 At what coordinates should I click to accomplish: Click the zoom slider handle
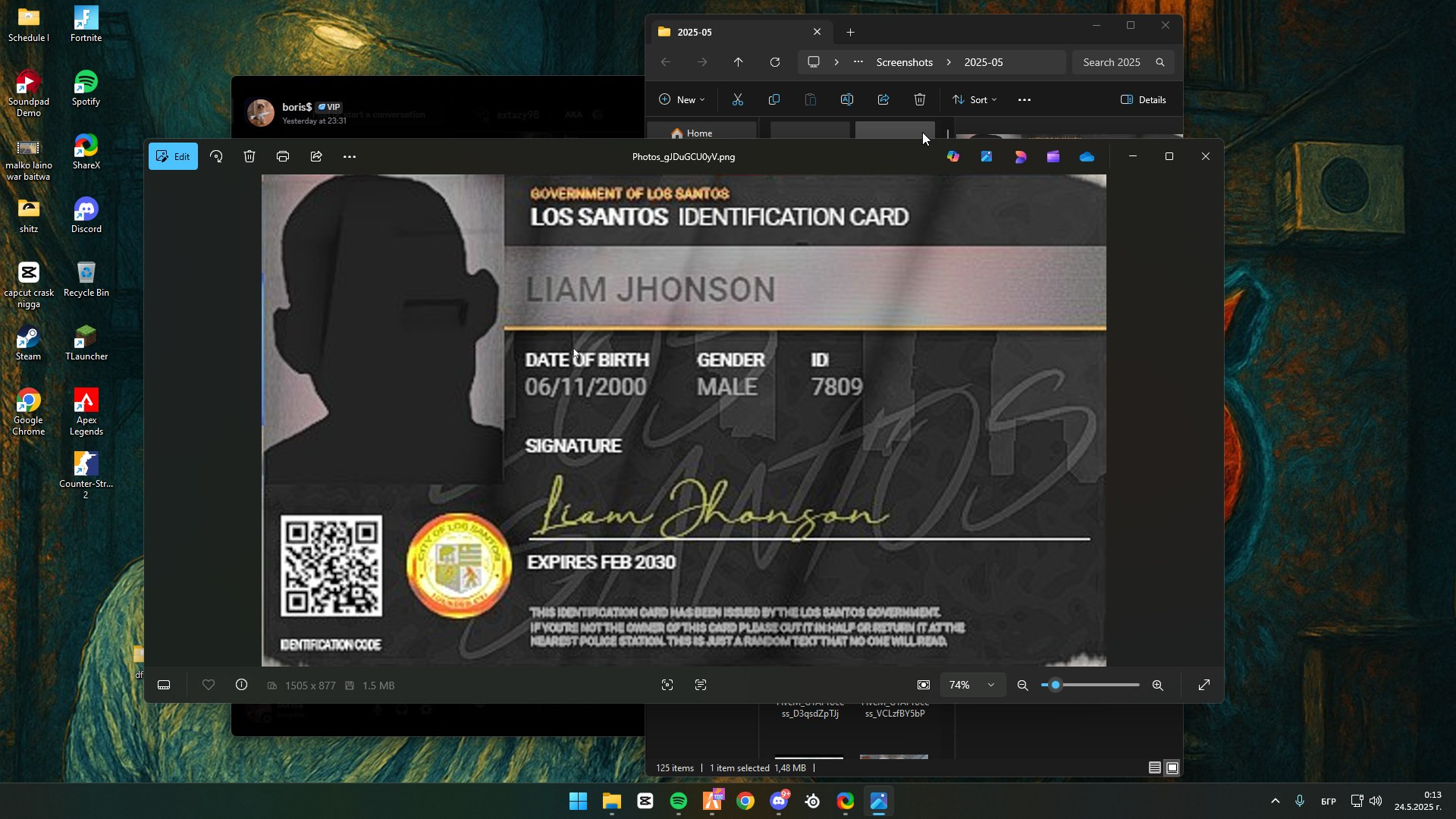tap(1055, 685)
